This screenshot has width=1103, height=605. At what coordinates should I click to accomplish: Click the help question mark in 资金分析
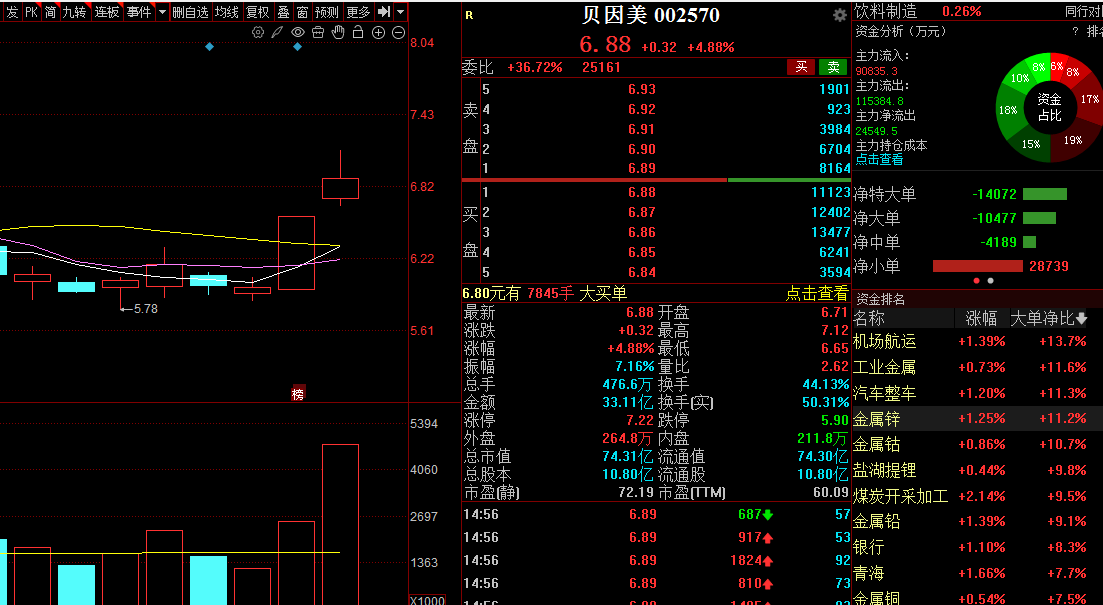pos(1075,32)
